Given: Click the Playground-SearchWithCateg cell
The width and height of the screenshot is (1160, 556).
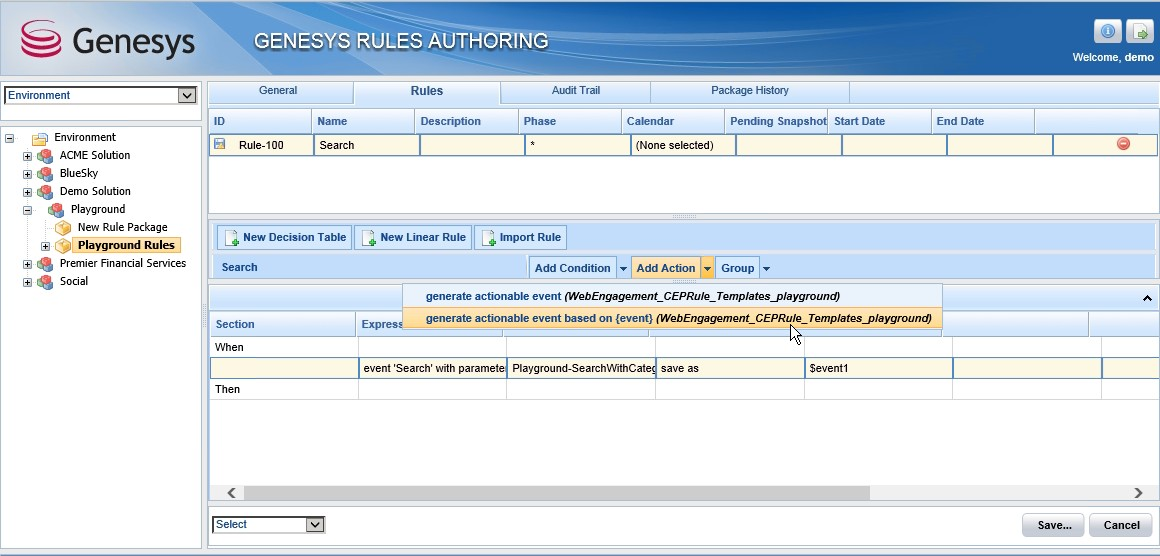Looking at the screenshot, I should [x=581, y=367].
